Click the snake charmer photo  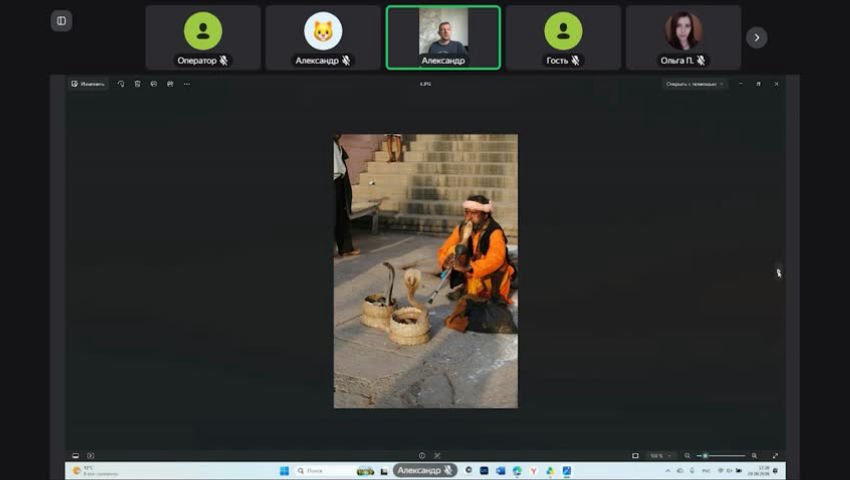coord(426,271)
